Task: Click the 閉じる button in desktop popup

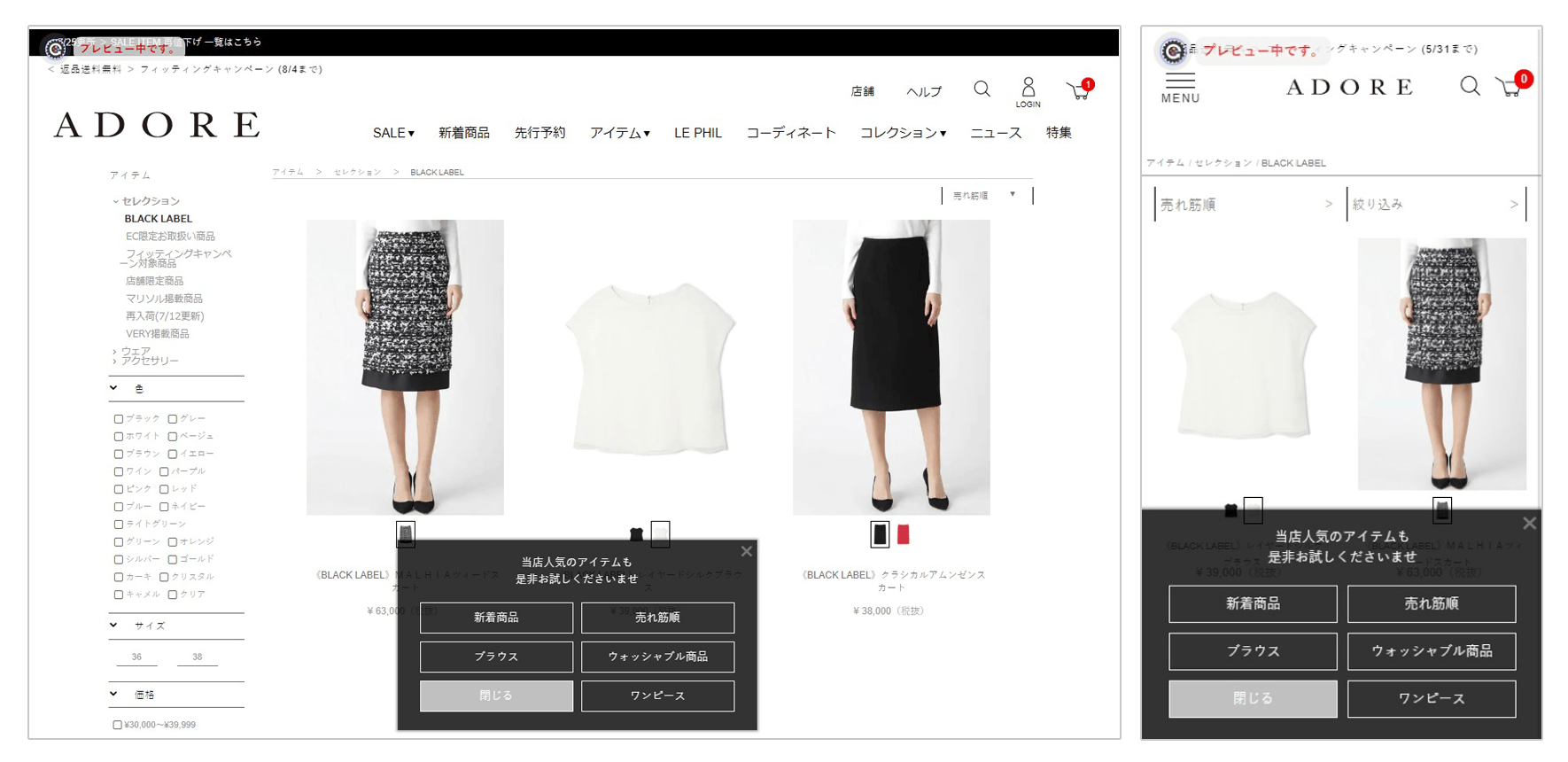Action: pyautogui.click(x=496, y=696)
